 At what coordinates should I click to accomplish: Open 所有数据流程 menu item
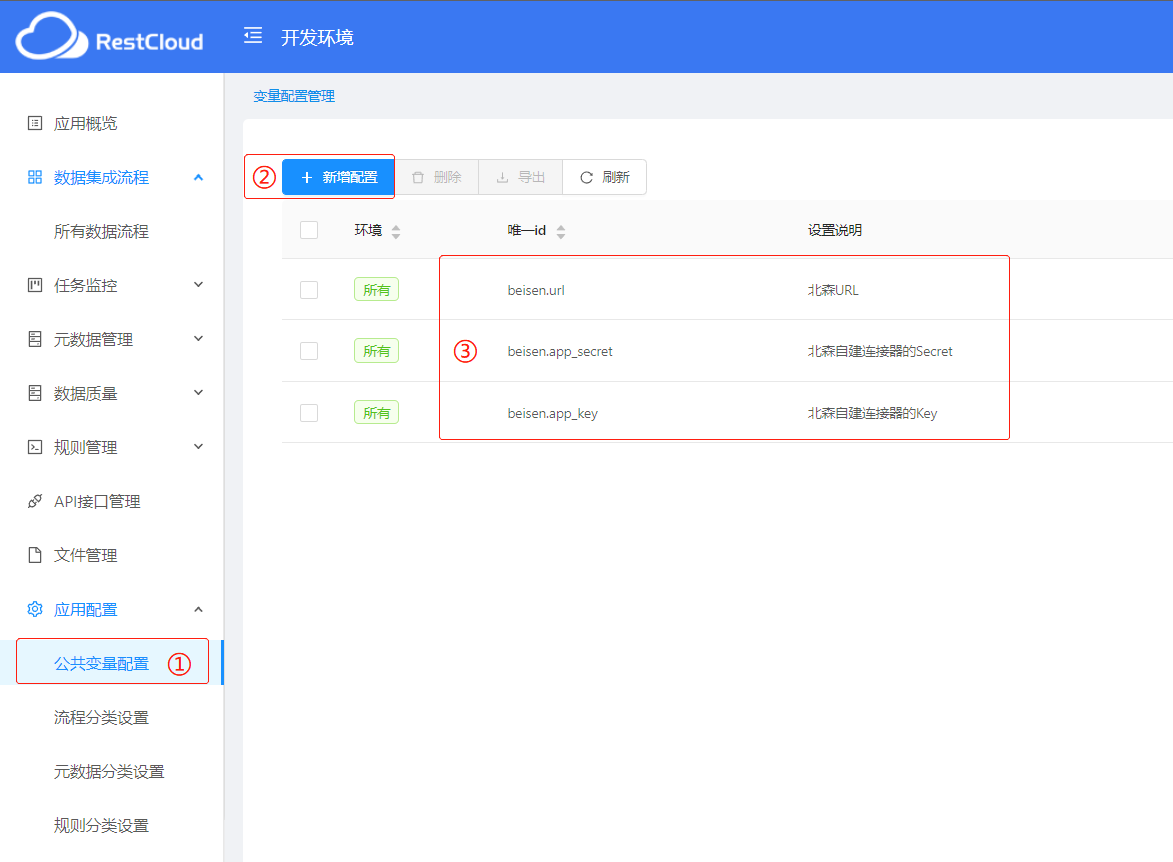click(101, 231)
